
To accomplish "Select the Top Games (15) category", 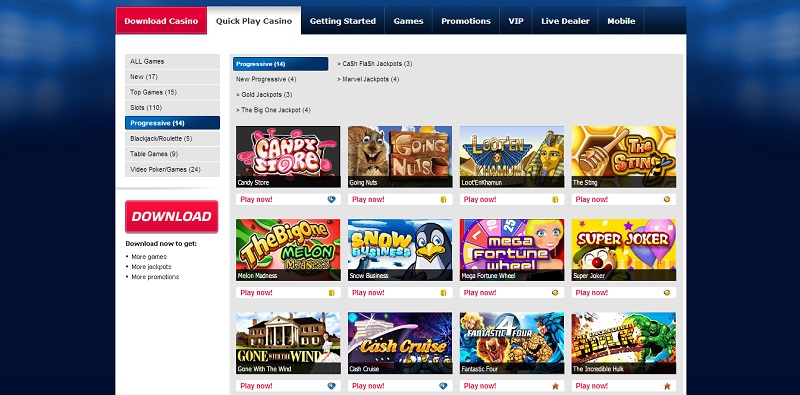I will (x=172, y=92).
